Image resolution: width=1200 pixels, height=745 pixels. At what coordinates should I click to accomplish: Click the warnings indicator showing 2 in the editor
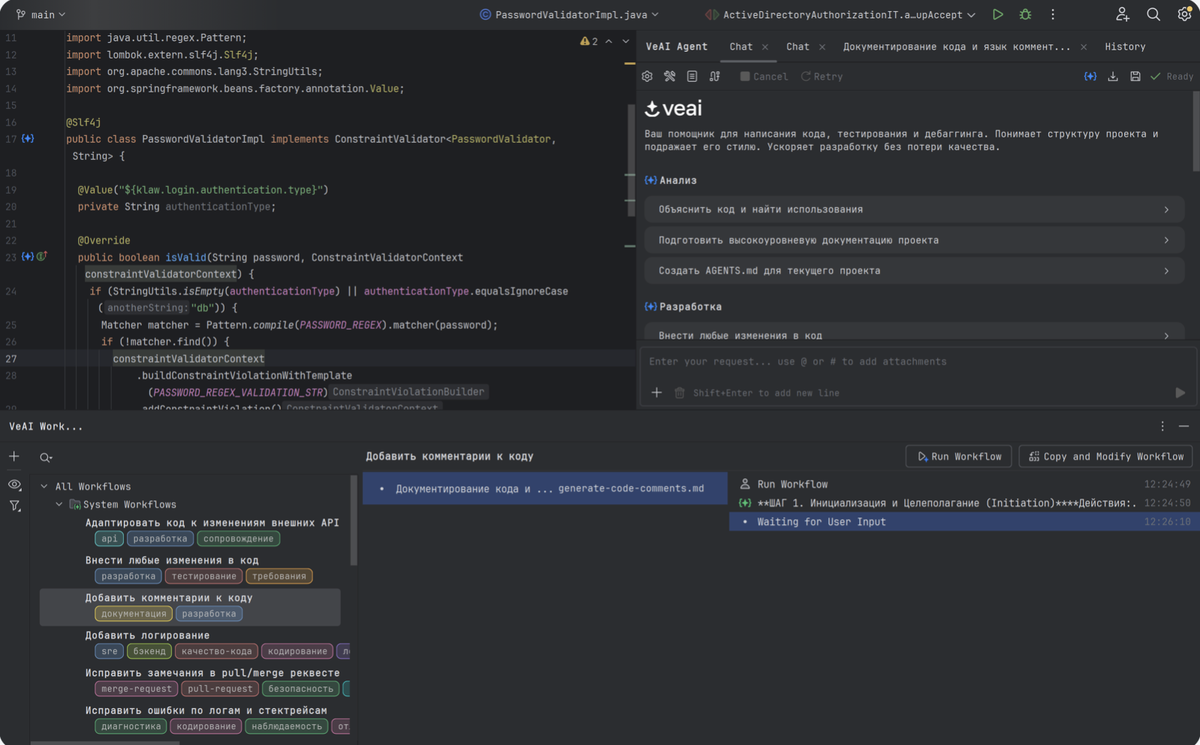[x=589, y=41]
